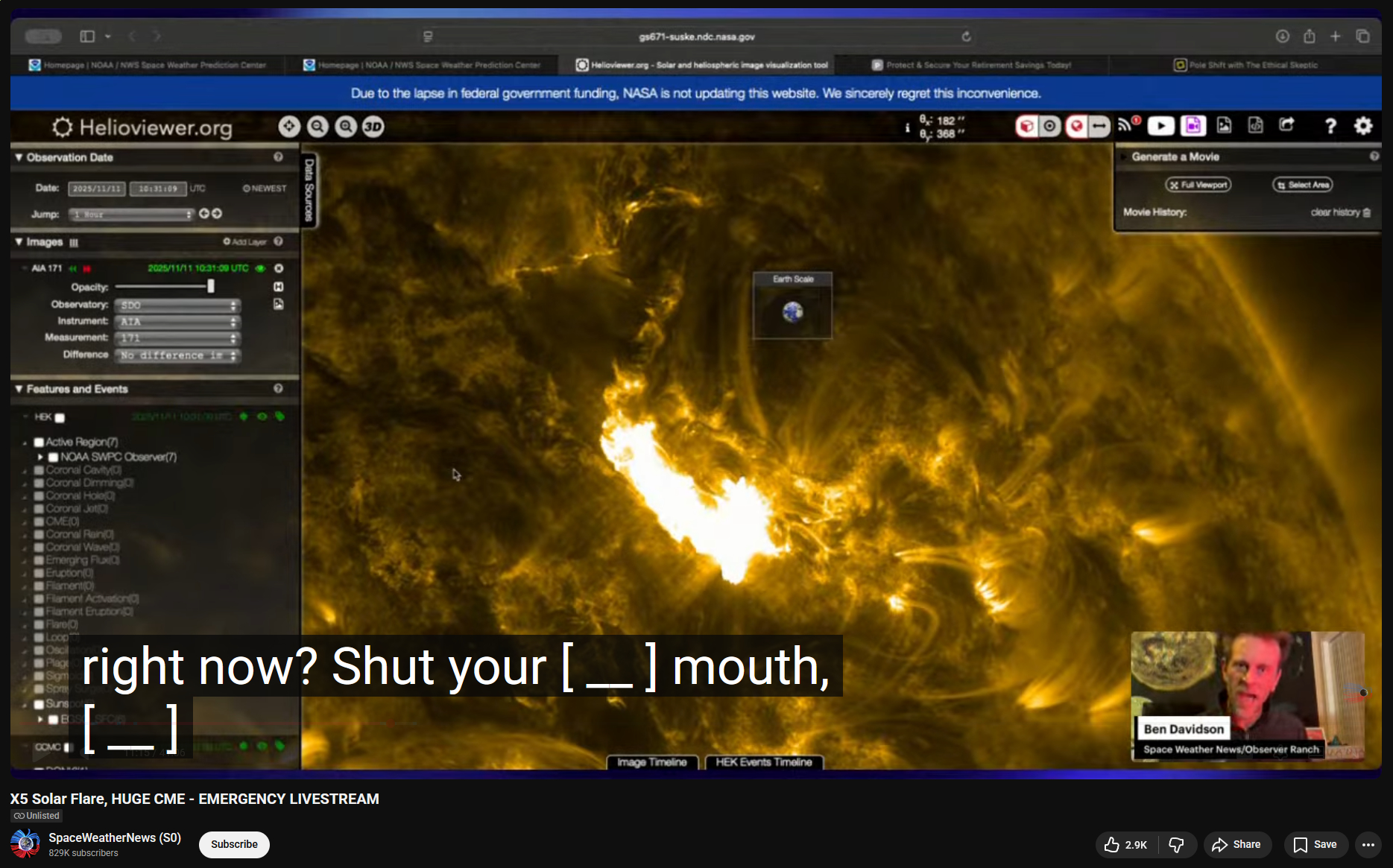This screenshot has width=1393, height=868.
Task: Click the target circle mode icon
Action: point(1049,127)
